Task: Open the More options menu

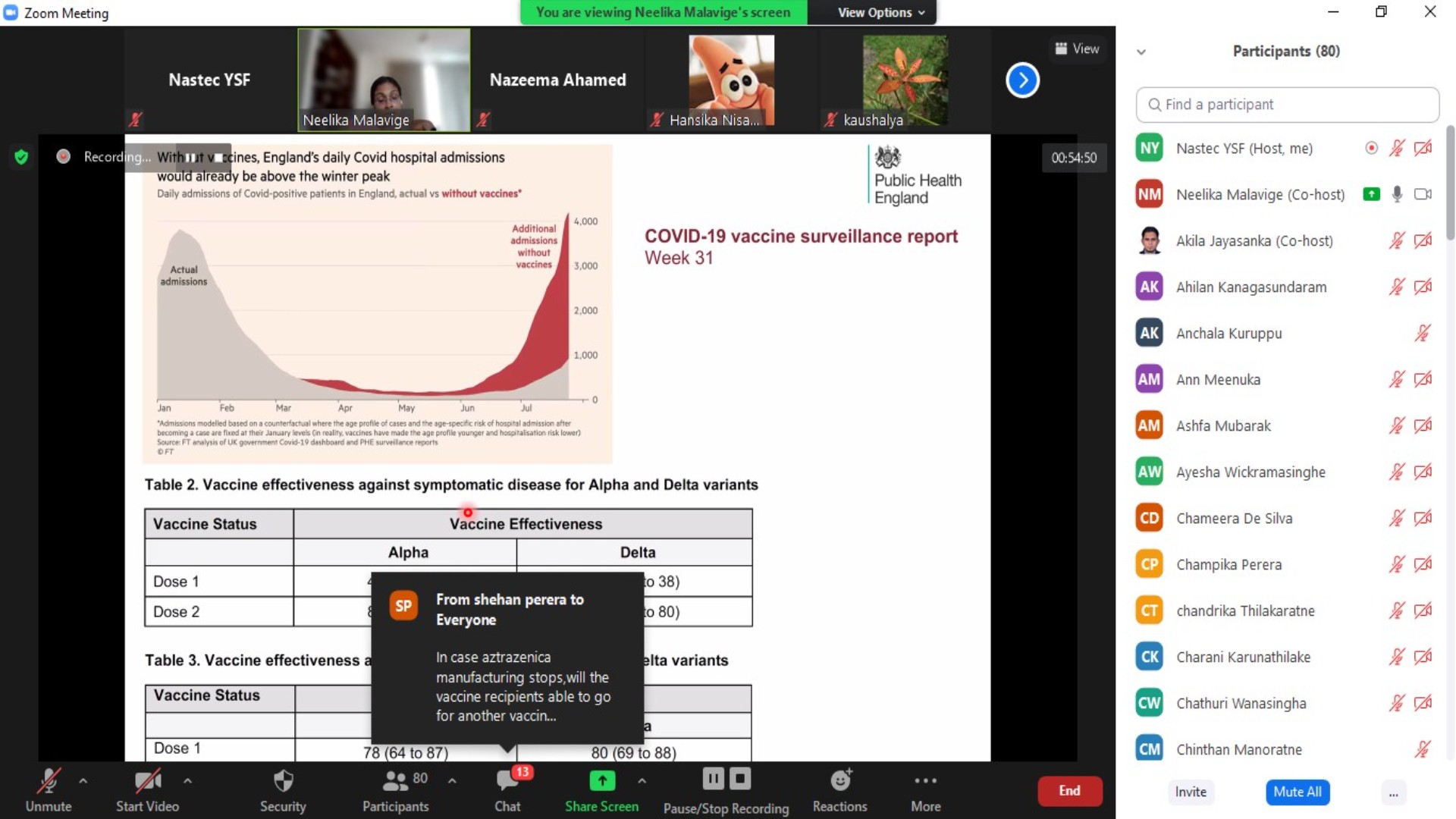Action: (926, 790)
